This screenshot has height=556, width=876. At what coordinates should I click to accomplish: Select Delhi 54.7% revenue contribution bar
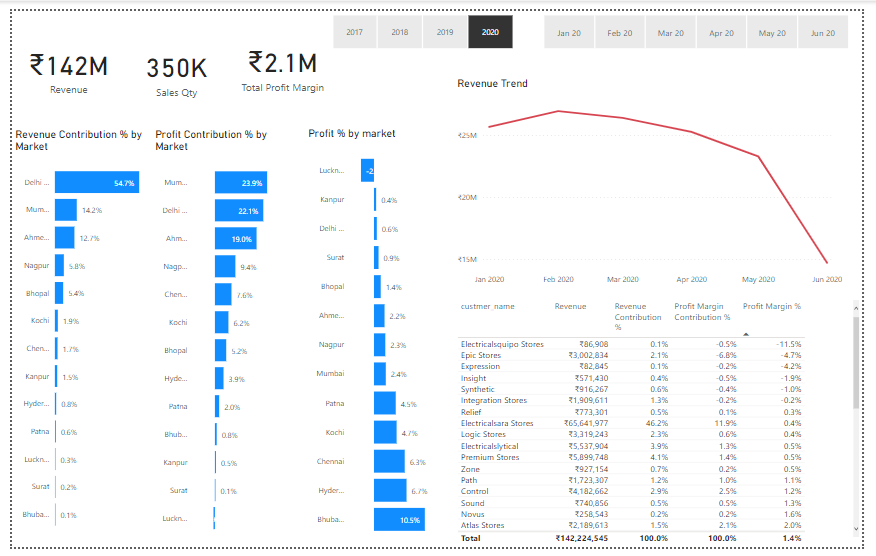(97, 182)
